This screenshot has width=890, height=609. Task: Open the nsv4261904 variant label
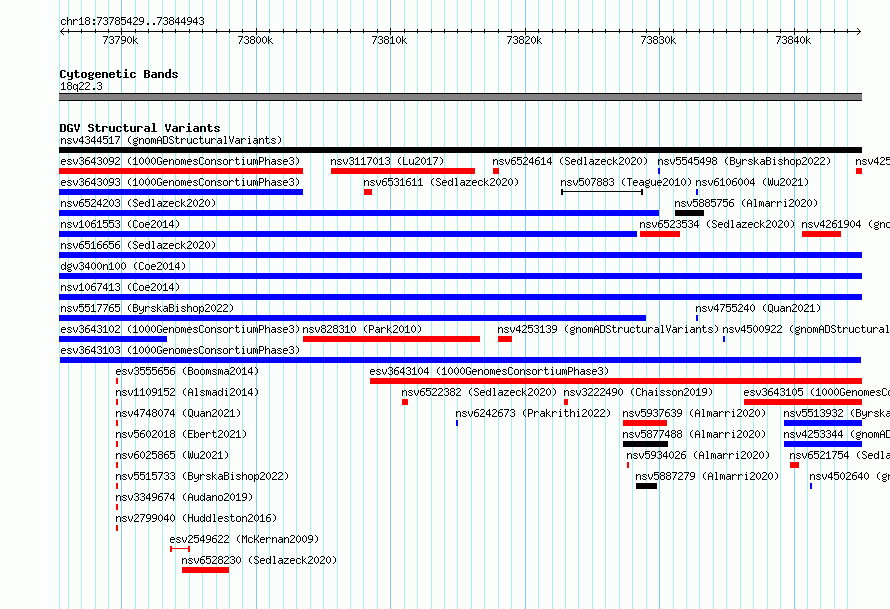[845, 224]
